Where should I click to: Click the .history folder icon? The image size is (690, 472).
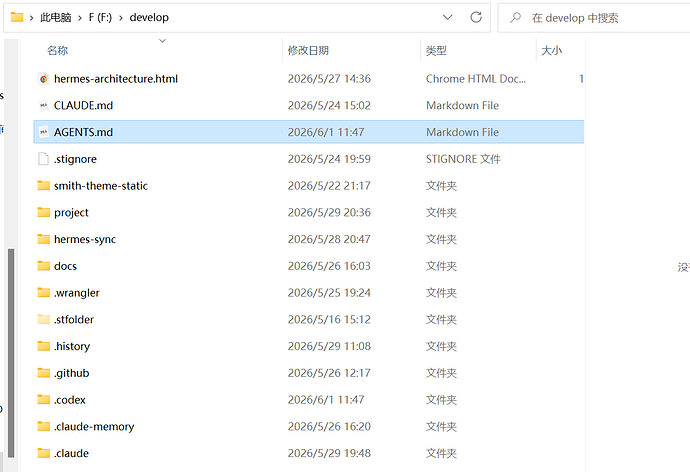(43, 346)
